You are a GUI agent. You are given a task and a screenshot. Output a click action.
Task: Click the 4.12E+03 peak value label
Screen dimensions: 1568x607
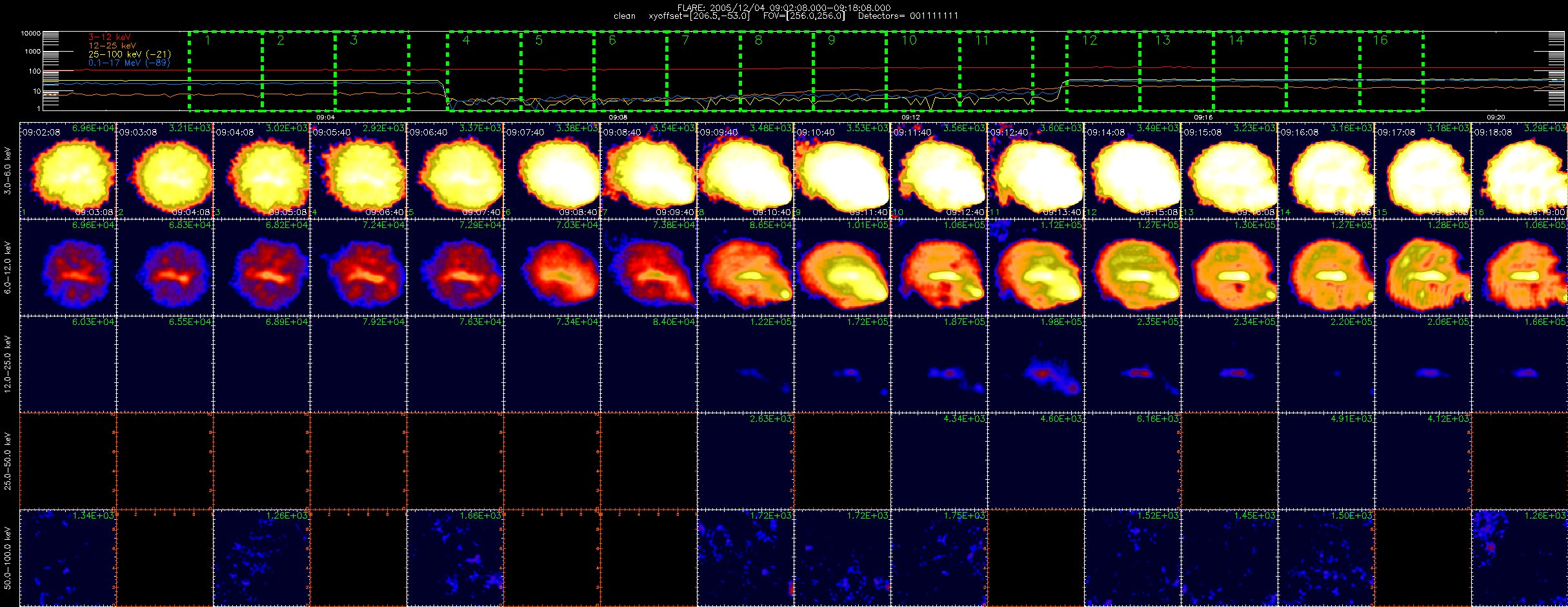point(1449,418)
